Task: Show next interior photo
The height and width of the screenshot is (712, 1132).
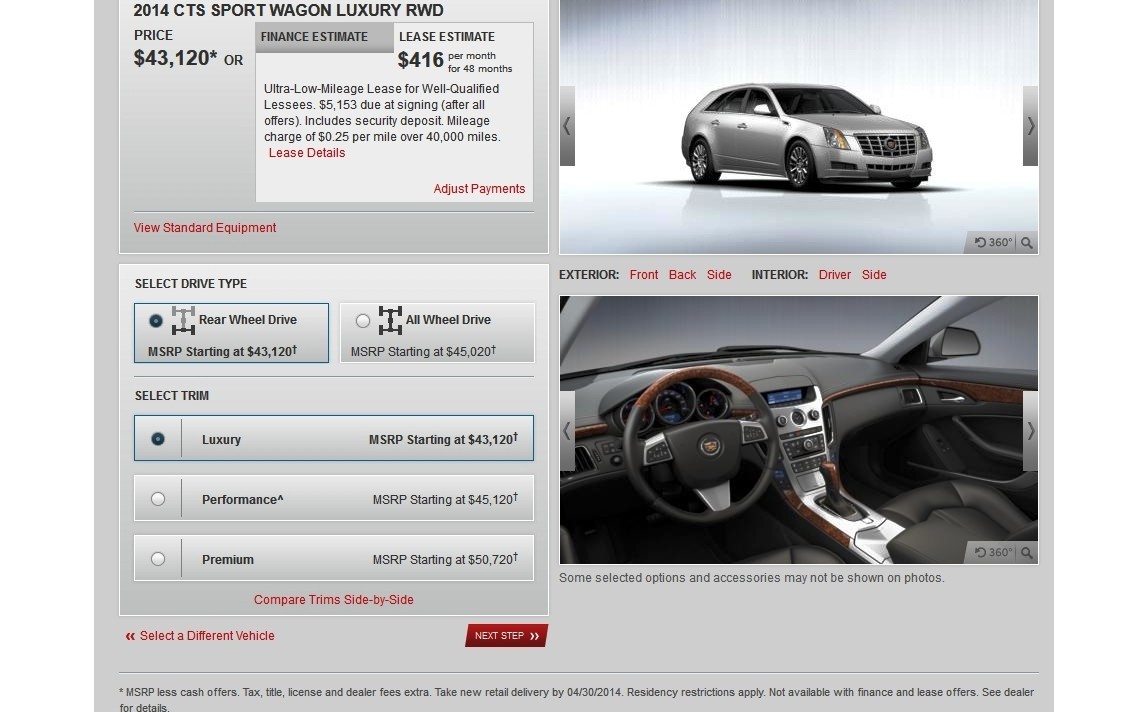Action: (x=1030, y=431)
